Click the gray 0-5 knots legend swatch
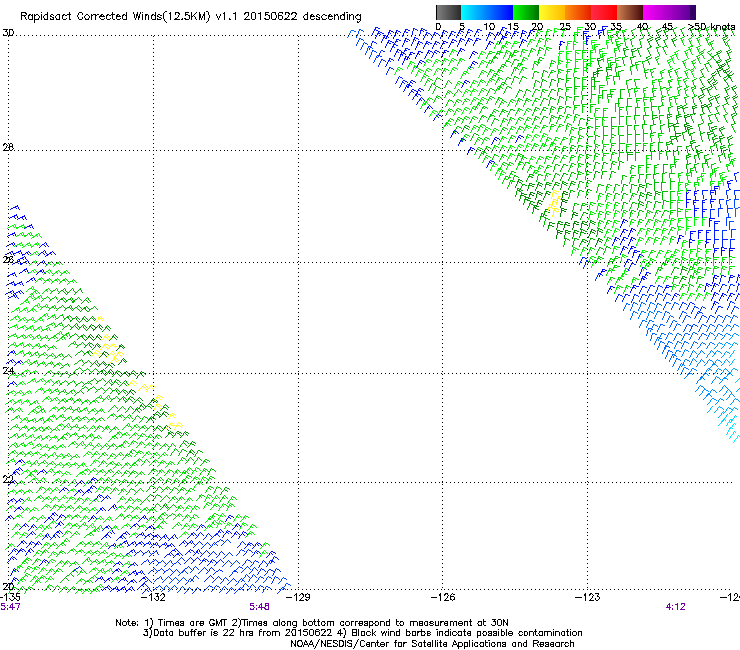 (x=448, y=12)
